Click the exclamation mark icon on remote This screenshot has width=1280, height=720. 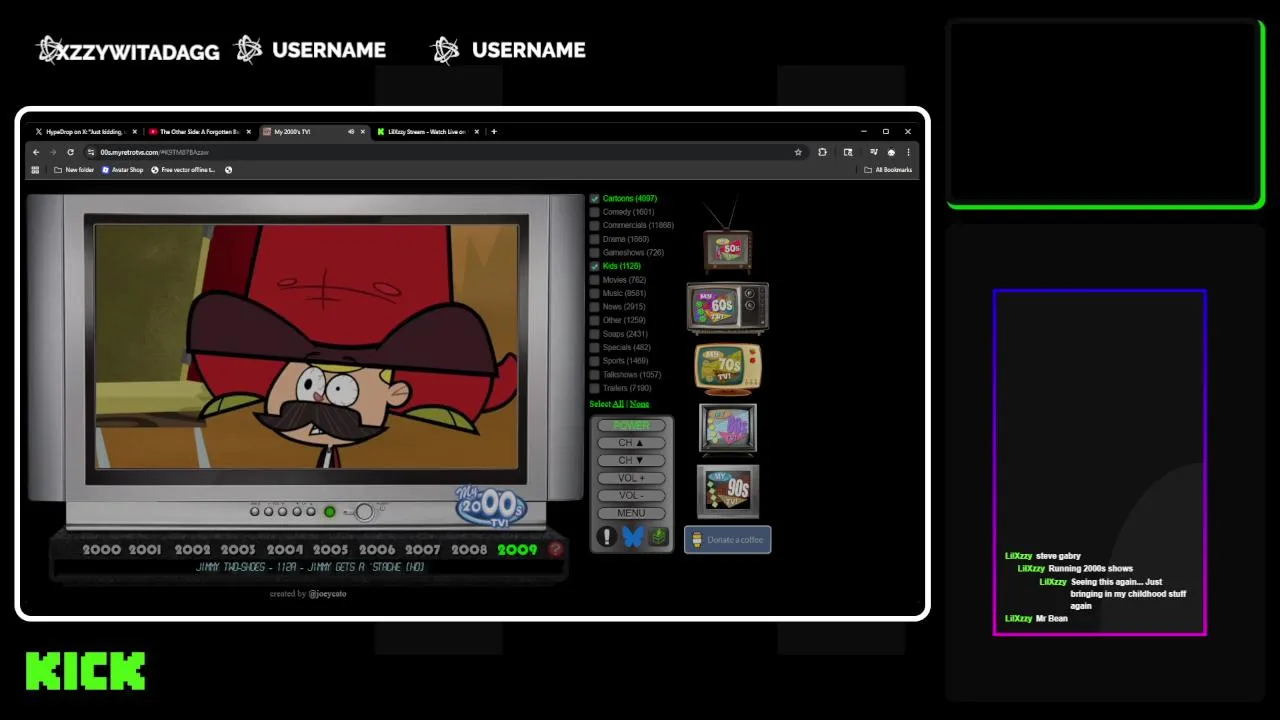[x=606, y=537]
